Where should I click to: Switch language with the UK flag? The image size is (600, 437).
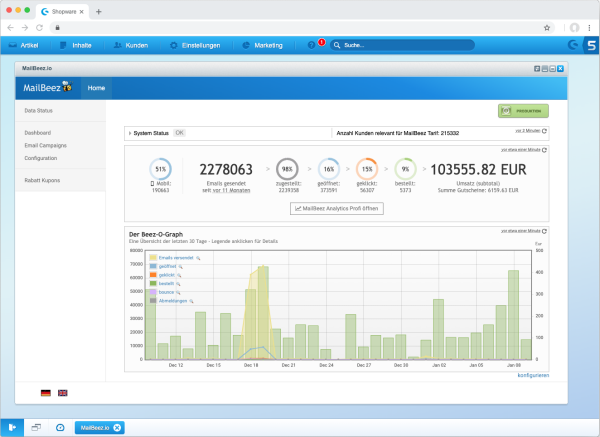tap(63, 393)
